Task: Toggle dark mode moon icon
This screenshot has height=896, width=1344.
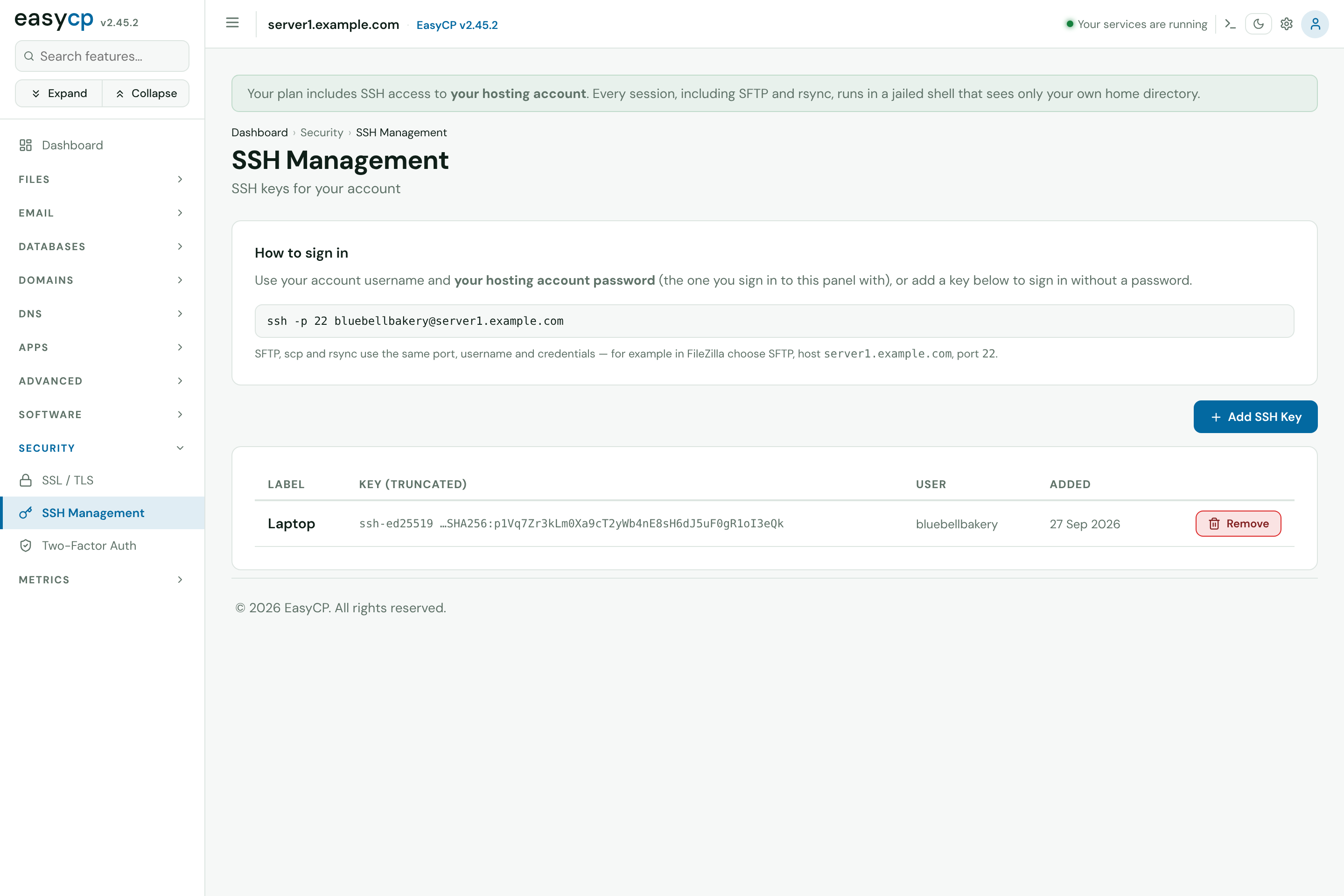Action: click(1258, 24)
